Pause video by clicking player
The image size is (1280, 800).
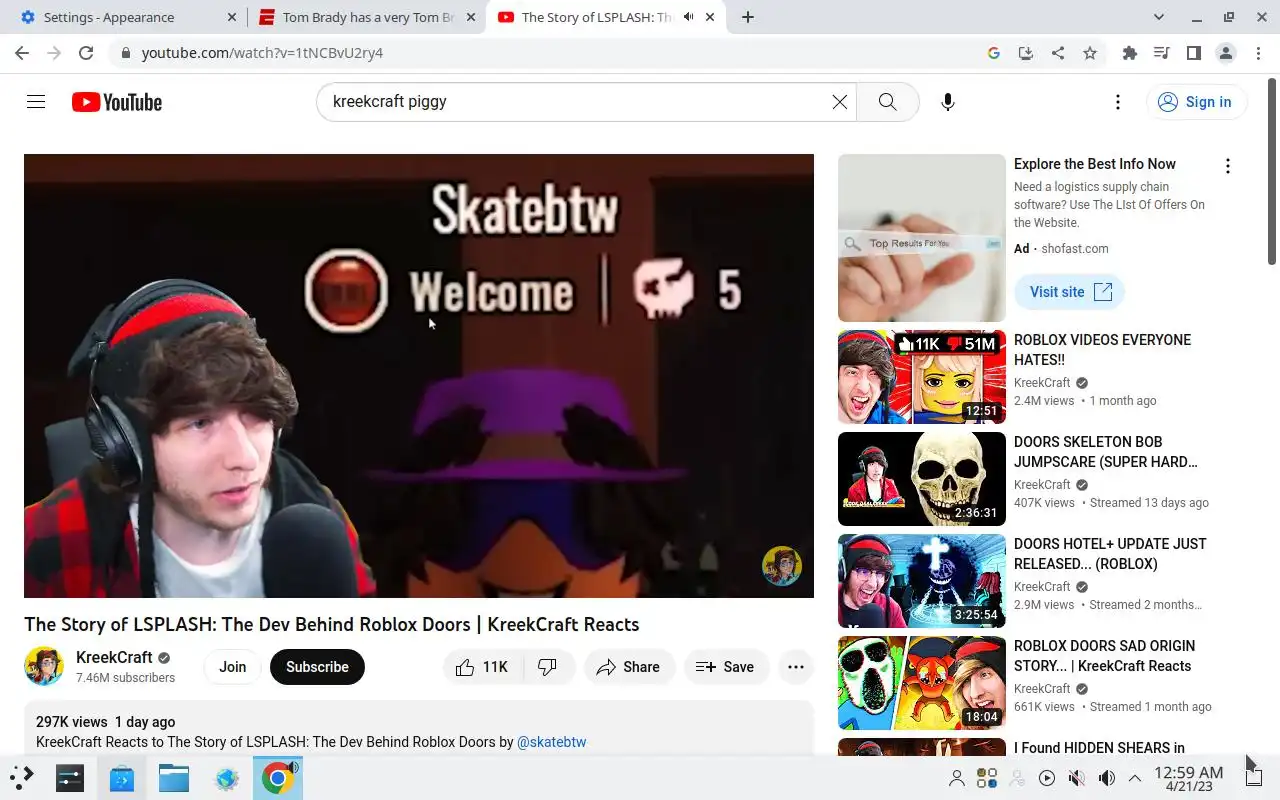click(x=419, y=376)
